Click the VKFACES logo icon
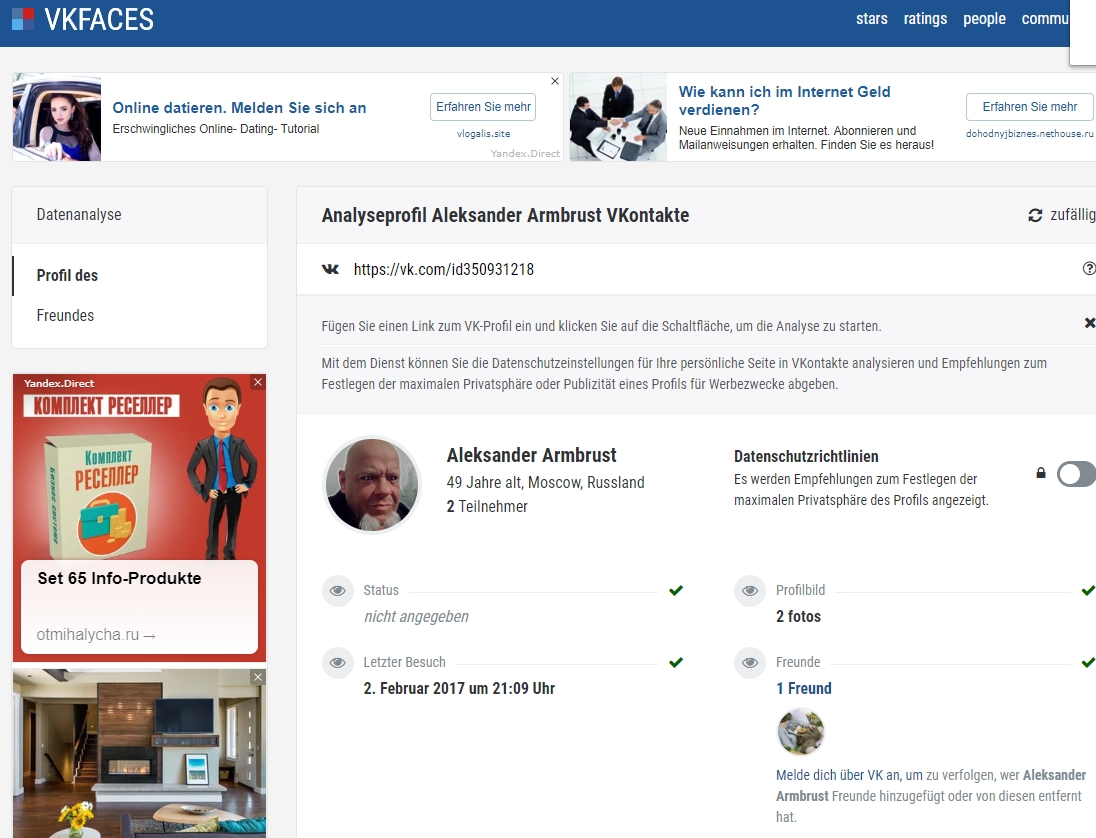The width and height of the screenshot is (1096, 838). point(22,19)
